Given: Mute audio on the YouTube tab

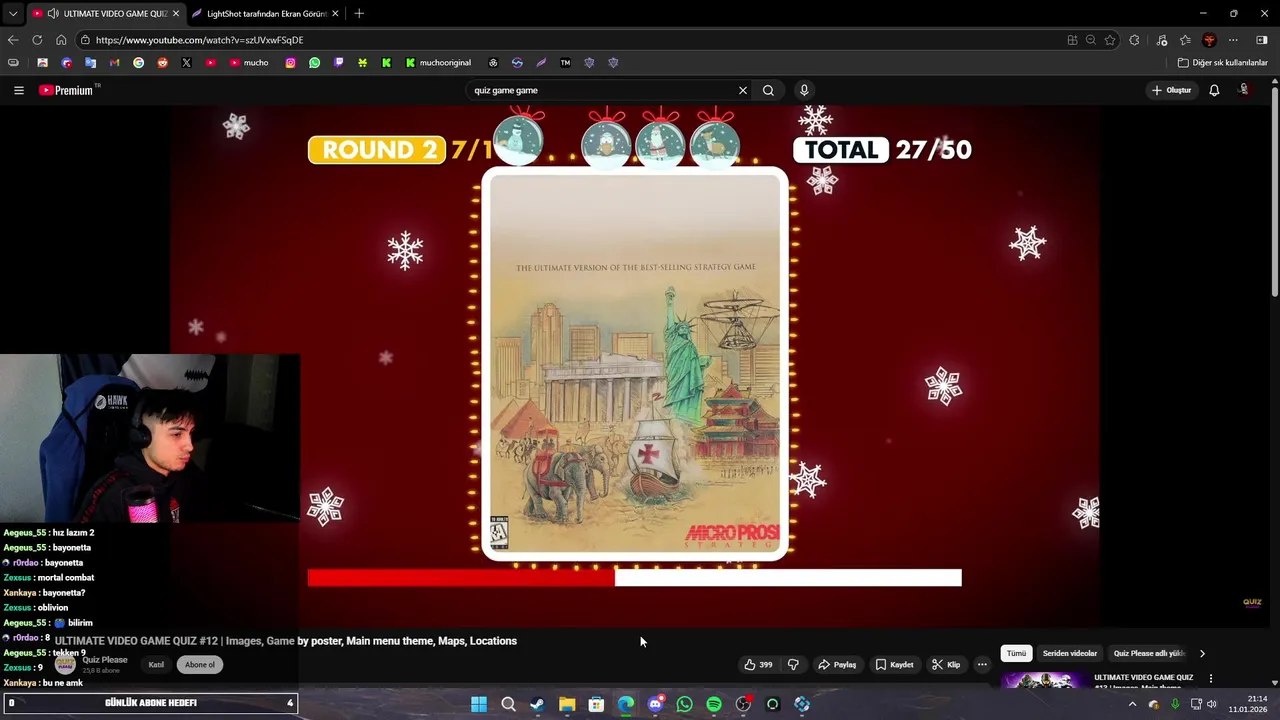Looking at the screenshot, I should (x=53, y=13).
